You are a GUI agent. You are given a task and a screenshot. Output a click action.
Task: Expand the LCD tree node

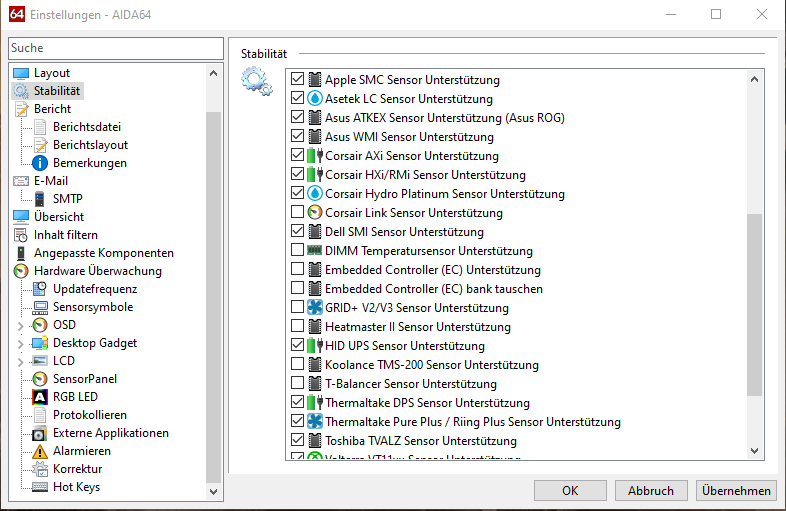pos(21,362)
